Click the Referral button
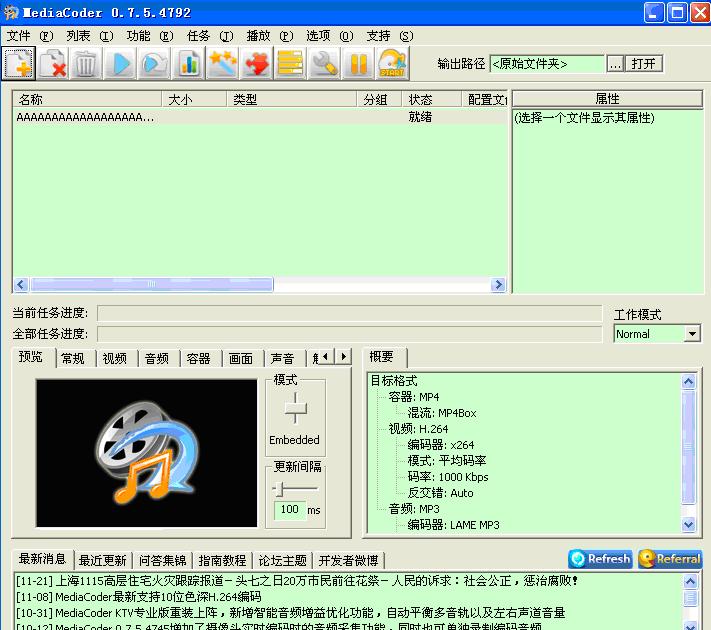 (670, 559)
